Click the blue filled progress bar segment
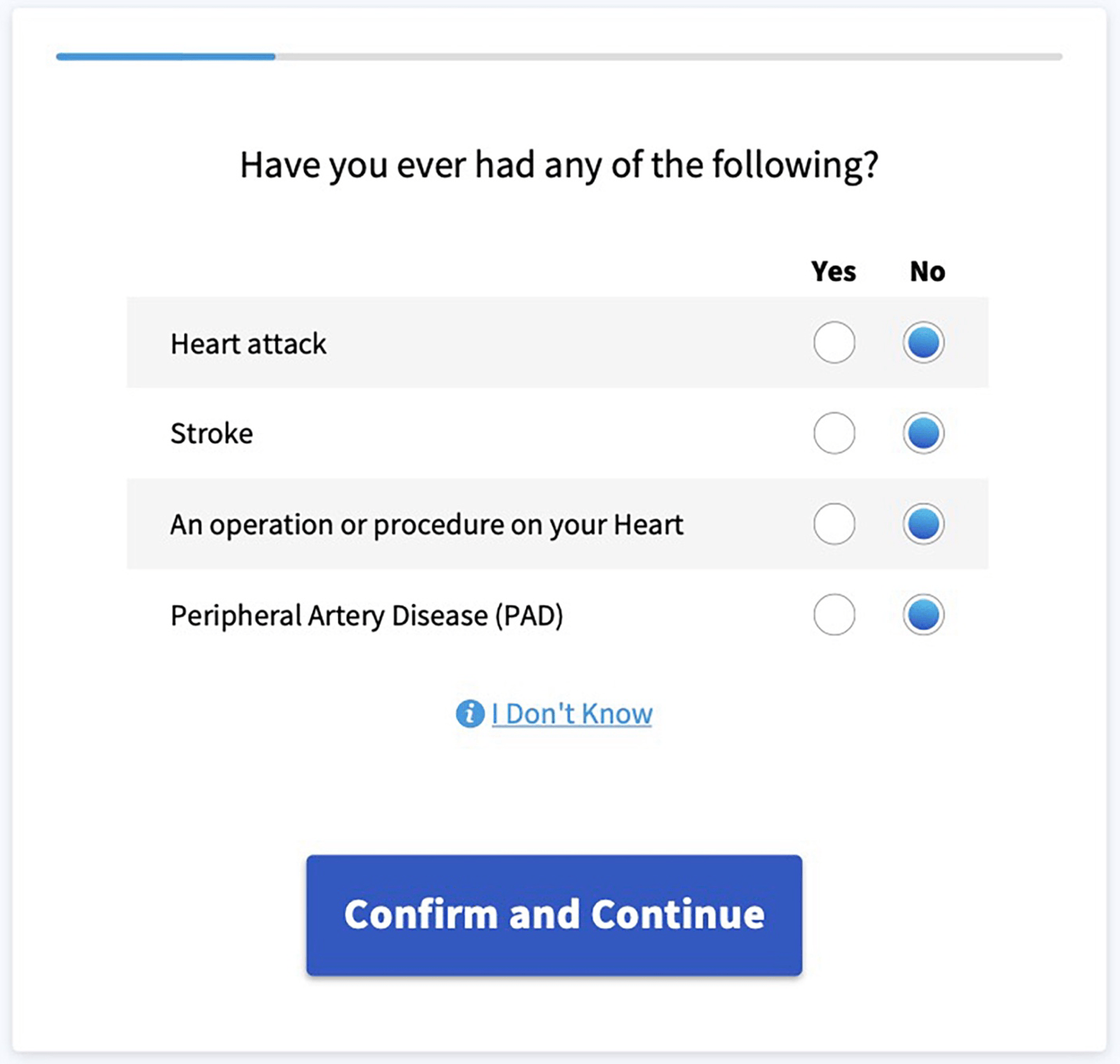This screenshot has width=1120, height=1064. (x=165, y=57)
